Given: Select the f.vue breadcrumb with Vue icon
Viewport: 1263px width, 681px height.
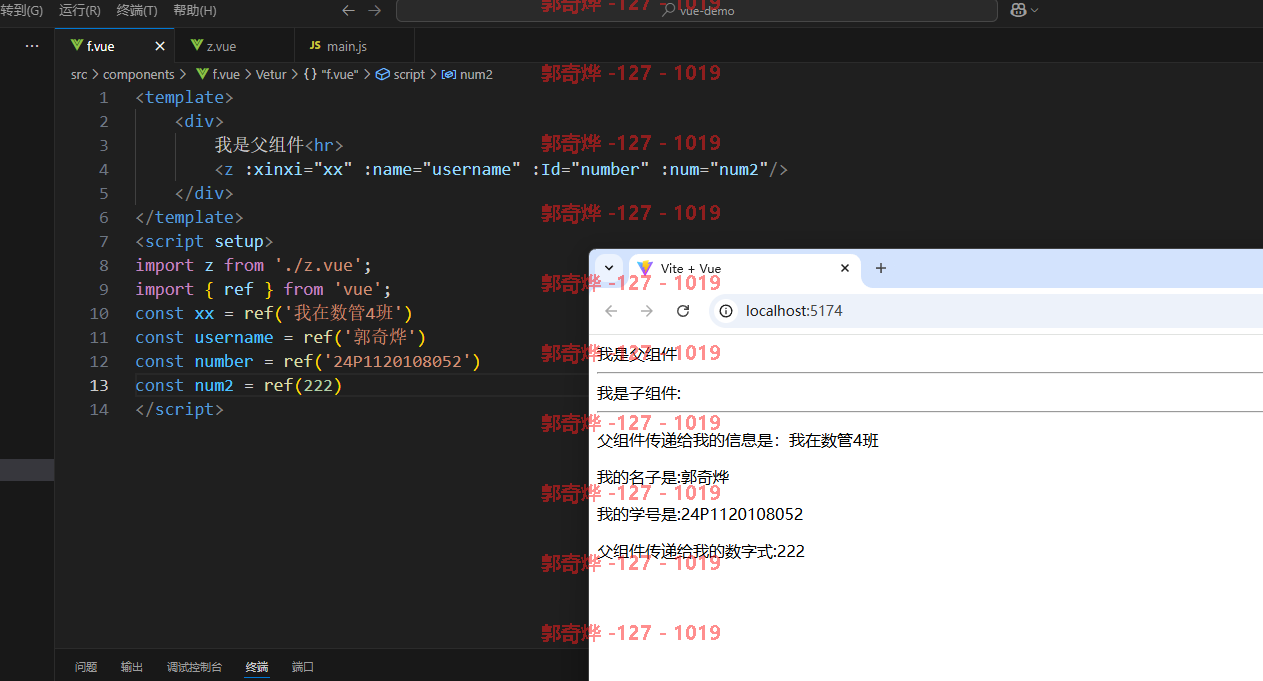Looking at the screenshot, I should point(217,74).
